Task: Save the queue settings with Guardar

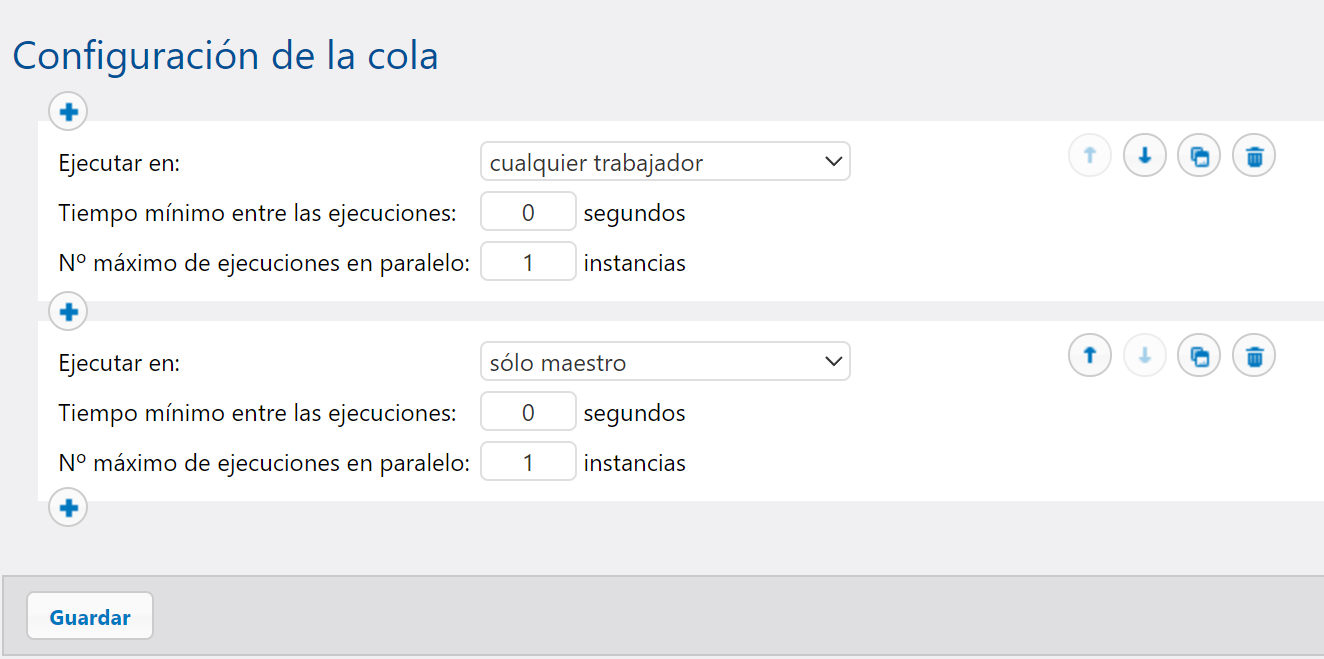Action: (90, 617)
